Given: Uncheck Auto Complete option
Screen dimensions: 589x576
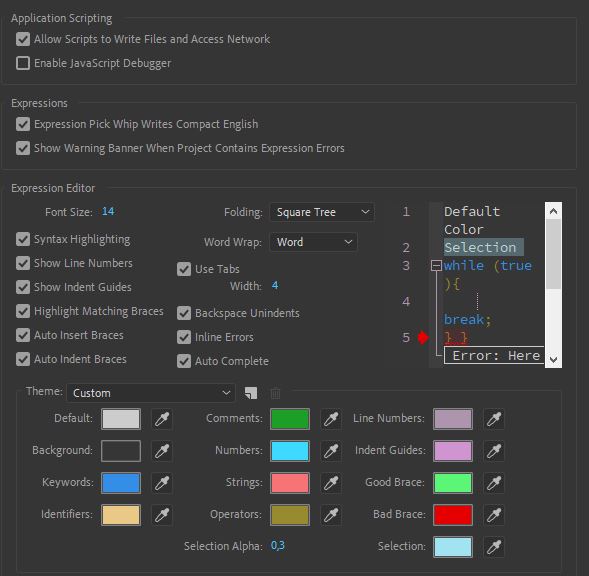Looking at the screenshot, I should 184,361.
